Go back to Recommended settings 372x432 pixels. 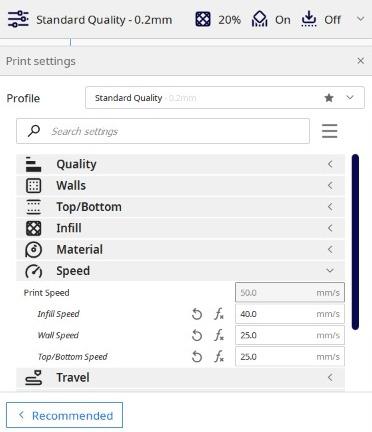point(64,415)
